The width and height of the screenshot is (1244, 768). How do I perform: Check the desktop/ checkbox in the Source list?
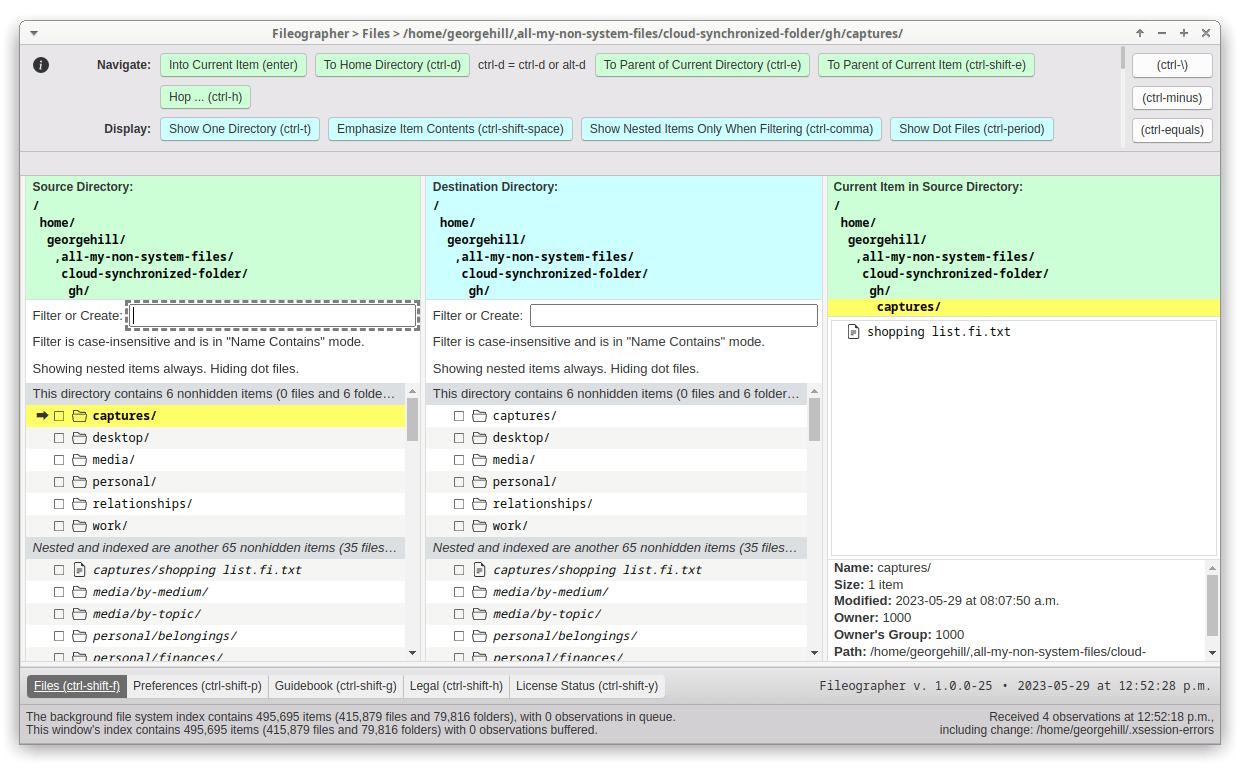tap(59, 438)
